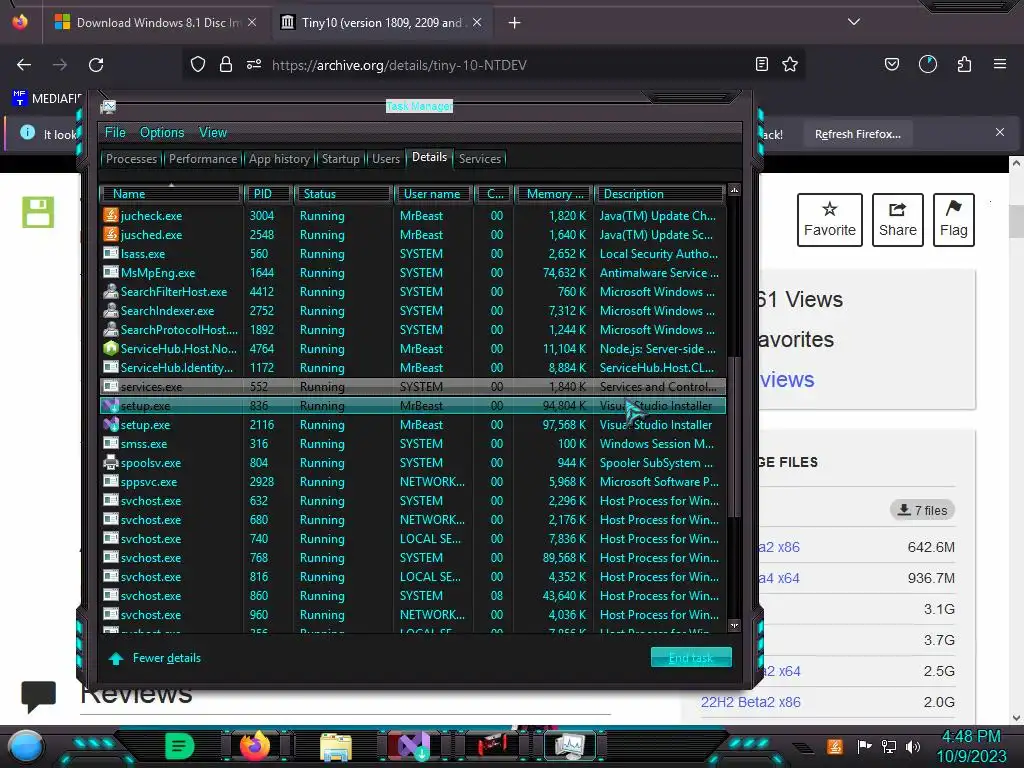Sort by the Memory column header
The height and width of the screenshot is (768, 1024).
tap(554, 194)
